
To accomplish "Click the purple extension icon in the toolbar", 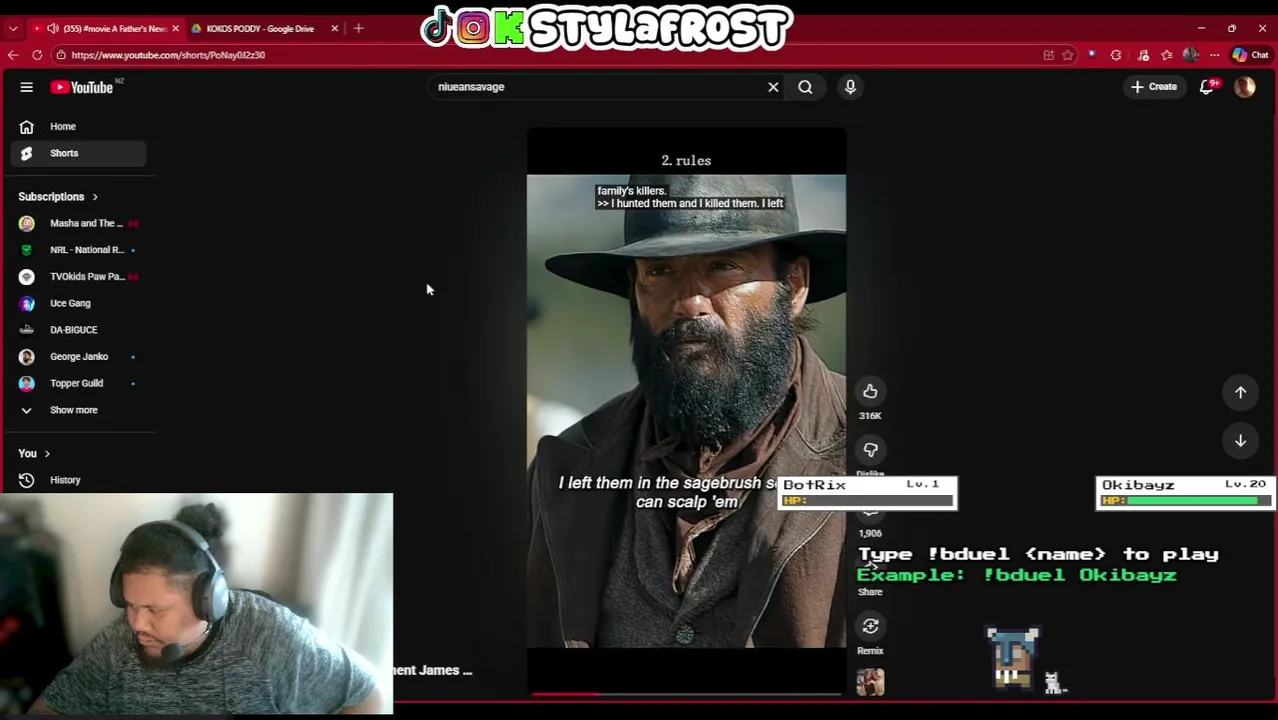I will tap(1092, 55).
